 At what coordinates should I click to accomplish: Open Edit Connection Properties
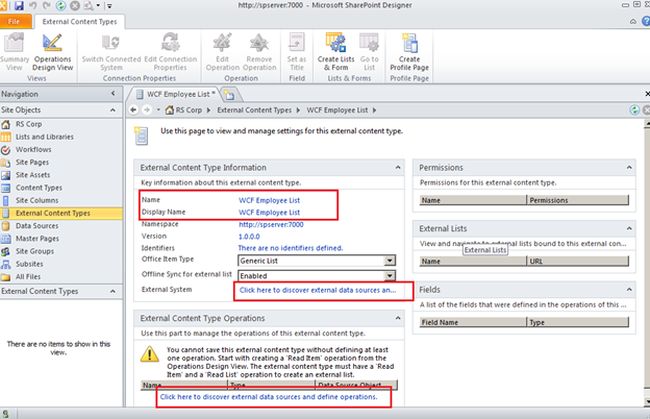(x=170, y=52)
